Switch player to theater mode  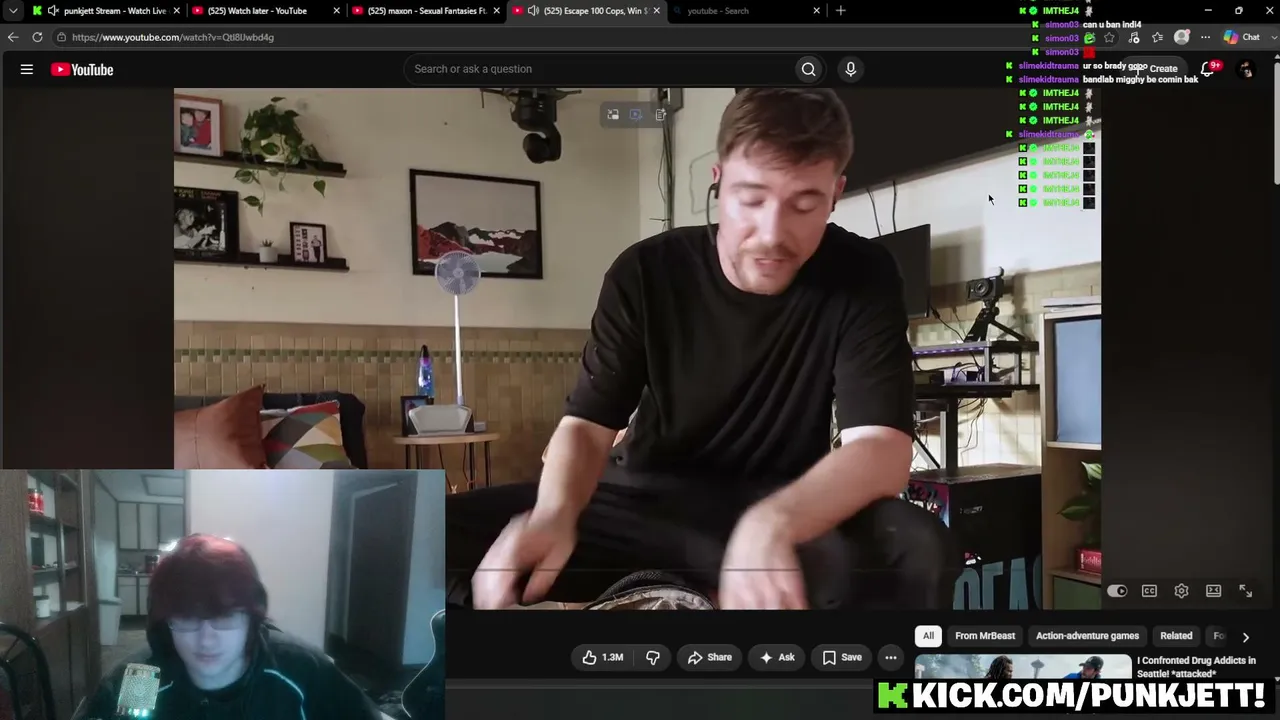[x=1213, y=591]
